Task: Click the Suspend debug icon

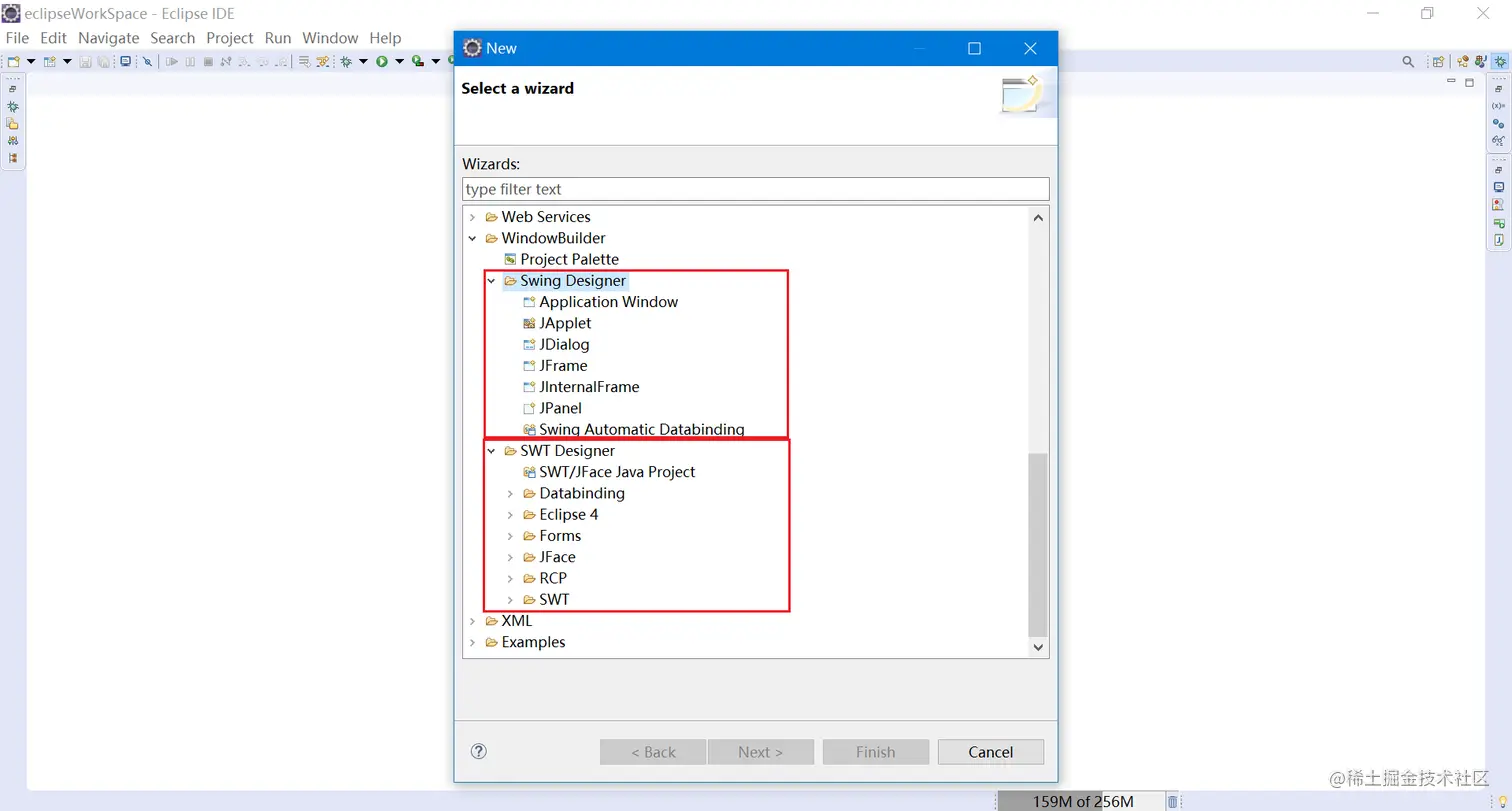Action: [190, 61]
